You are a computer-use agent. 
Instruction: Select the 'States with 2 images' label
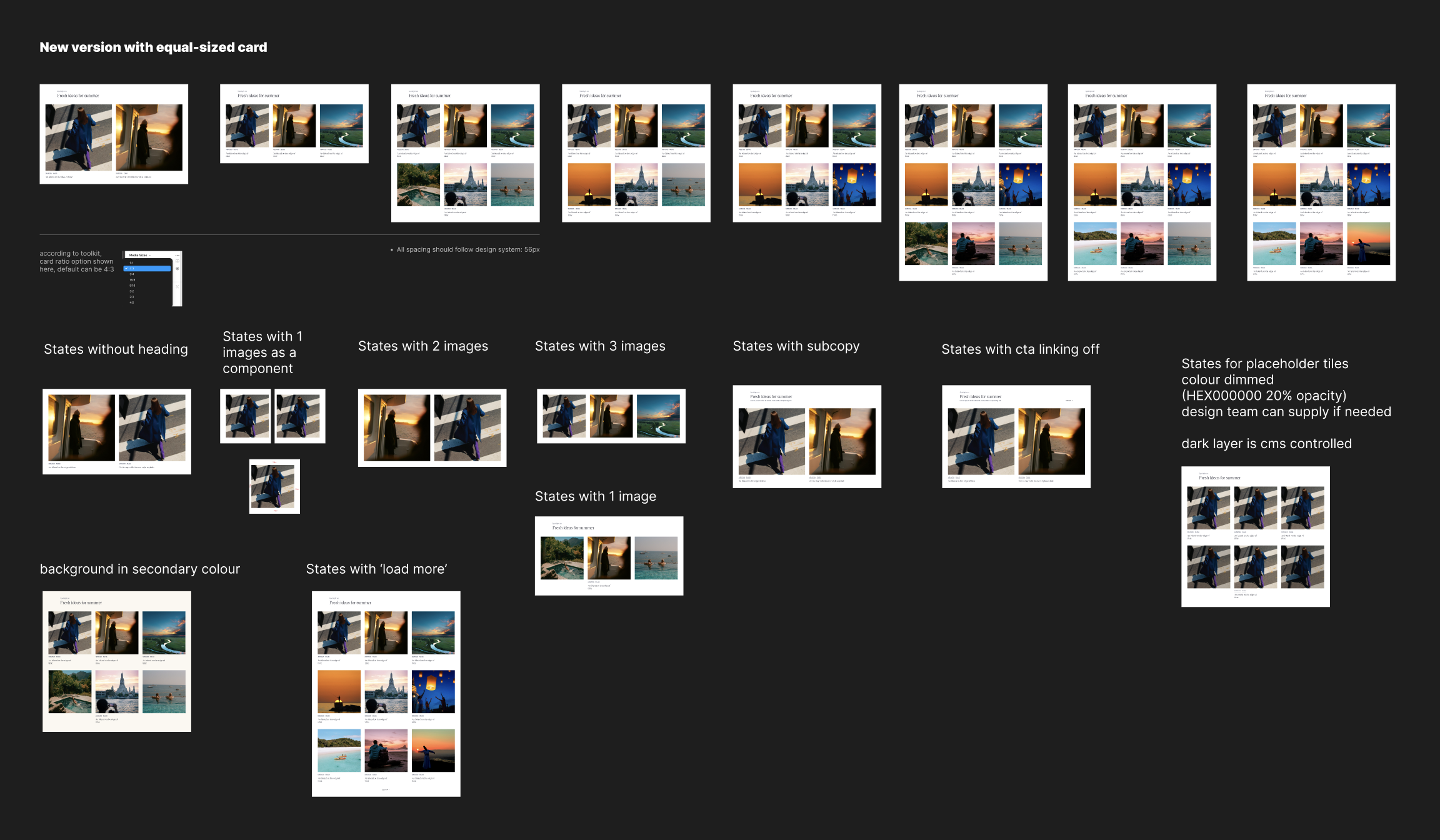423,346
